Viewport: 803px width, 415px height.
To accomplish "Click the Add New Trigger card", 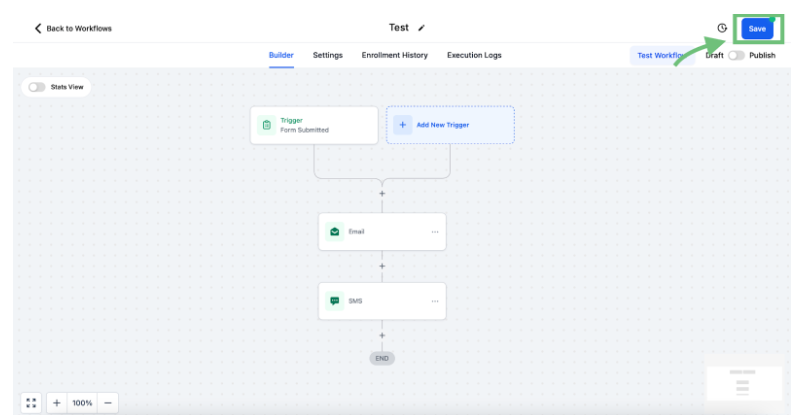I will coord(450,125).
